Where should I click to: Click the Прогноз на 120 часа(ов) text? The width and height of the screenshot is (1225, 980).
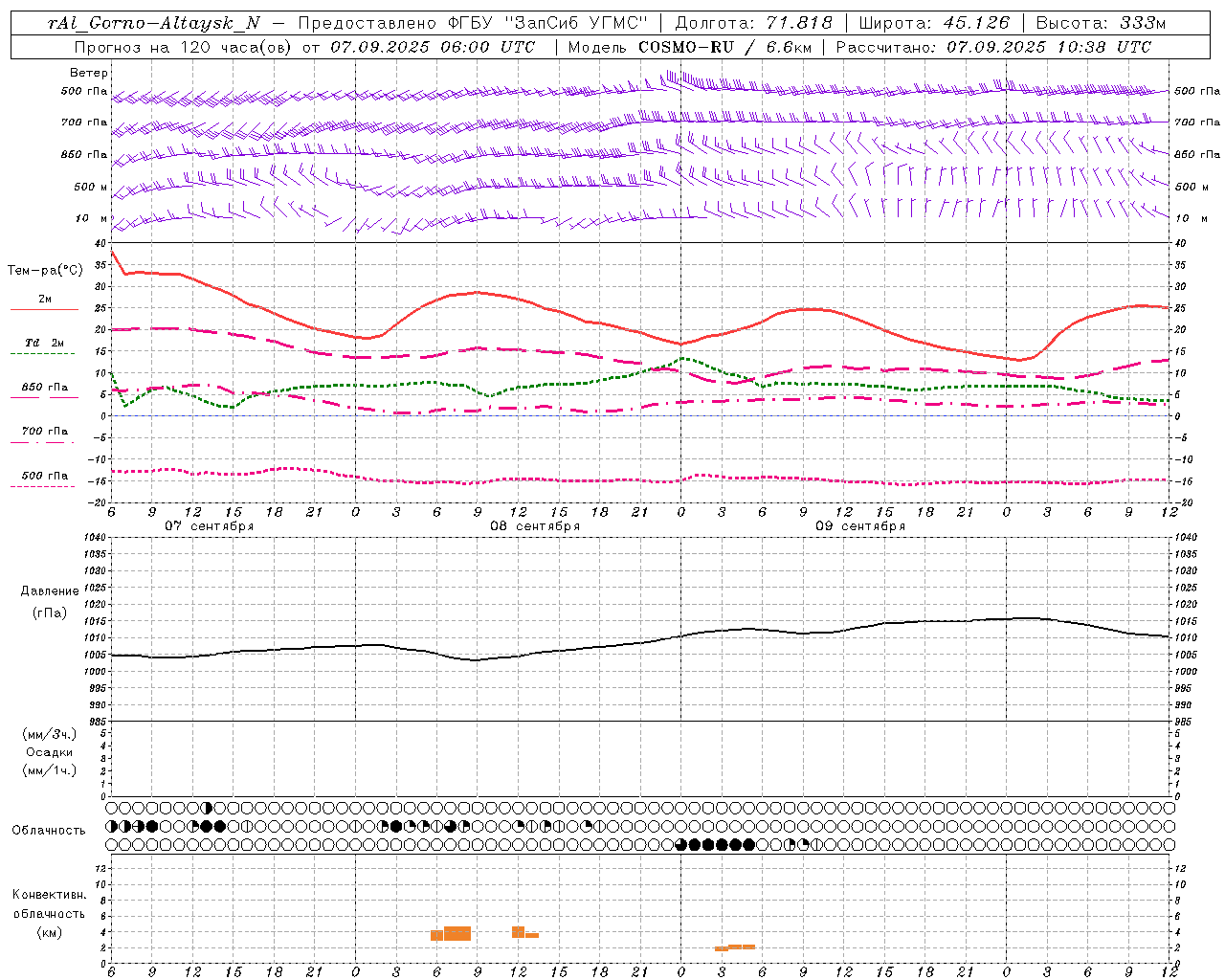[x=185, y=47]
